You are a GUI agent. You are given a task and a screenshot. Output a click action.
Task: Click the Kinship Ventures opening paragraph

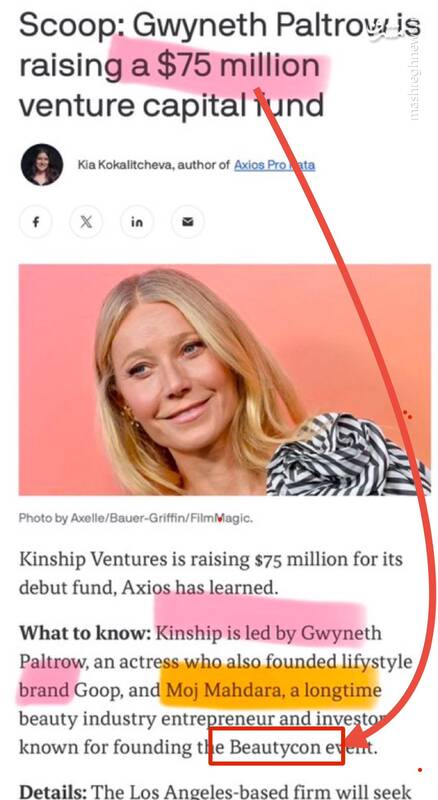[211, 573]
